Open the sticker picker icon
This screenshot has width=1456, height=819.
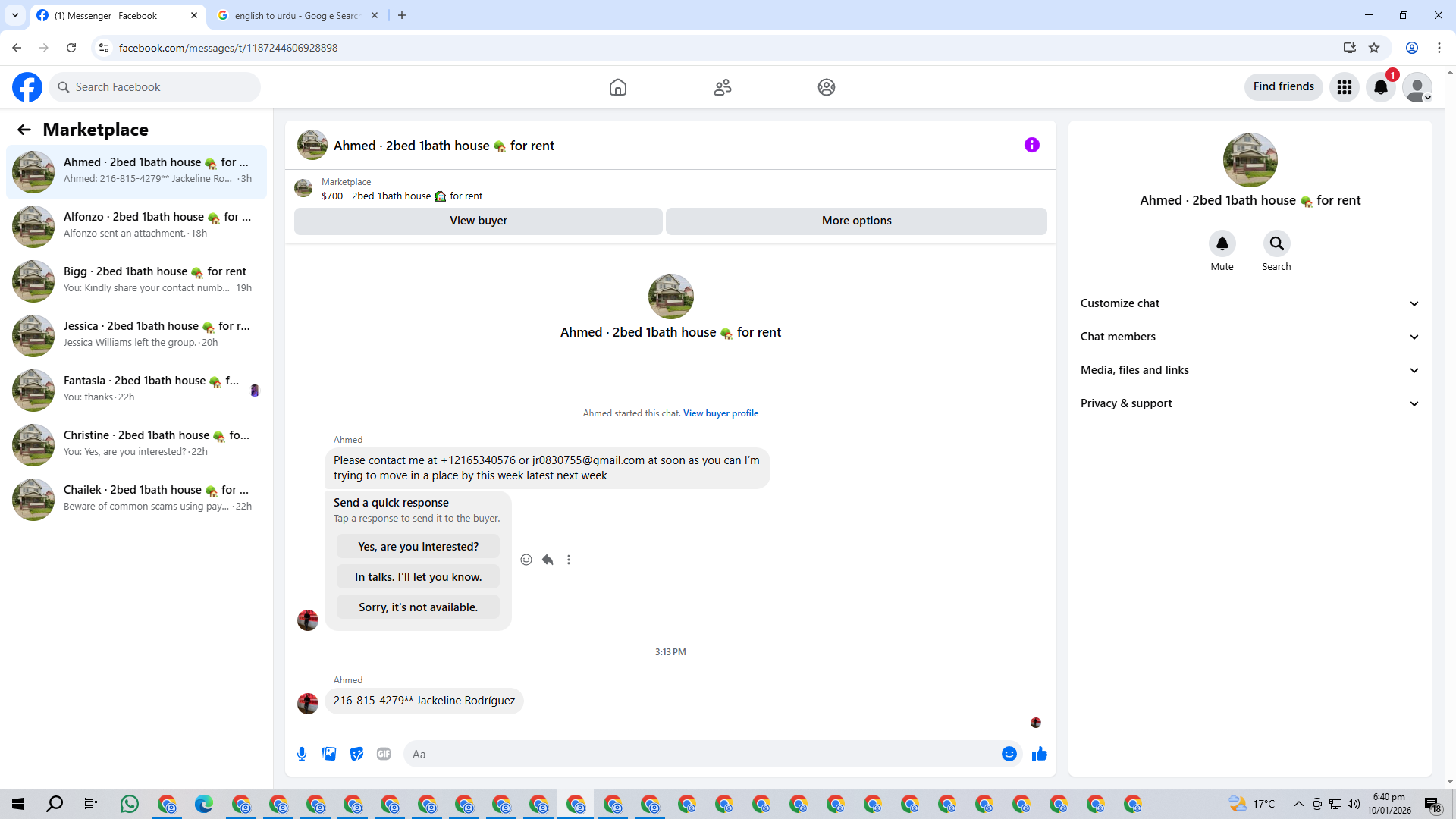click(x=356, y=754)
